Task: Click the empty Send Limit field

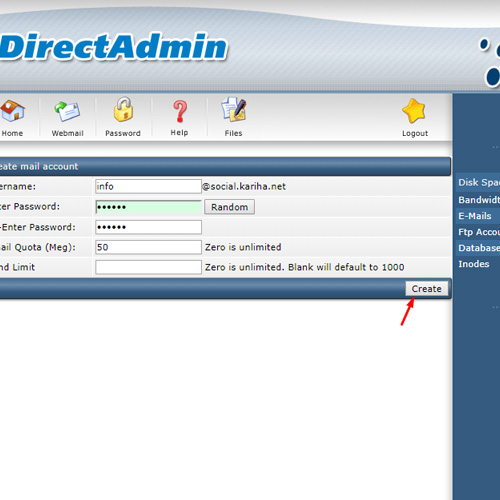Action: 148,267
